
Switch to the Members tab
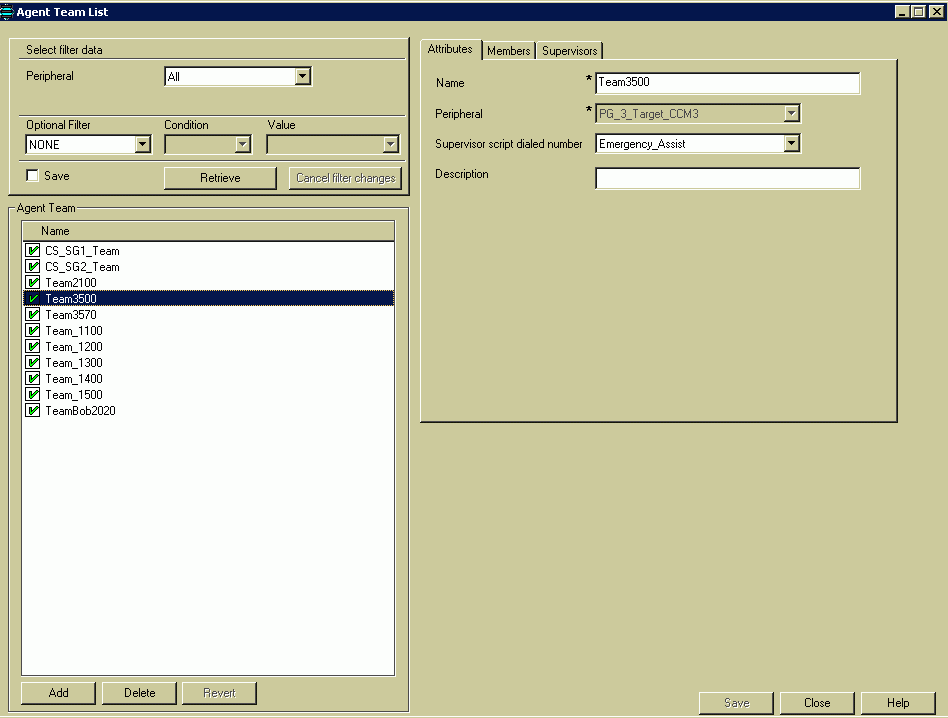pos(508,51)
